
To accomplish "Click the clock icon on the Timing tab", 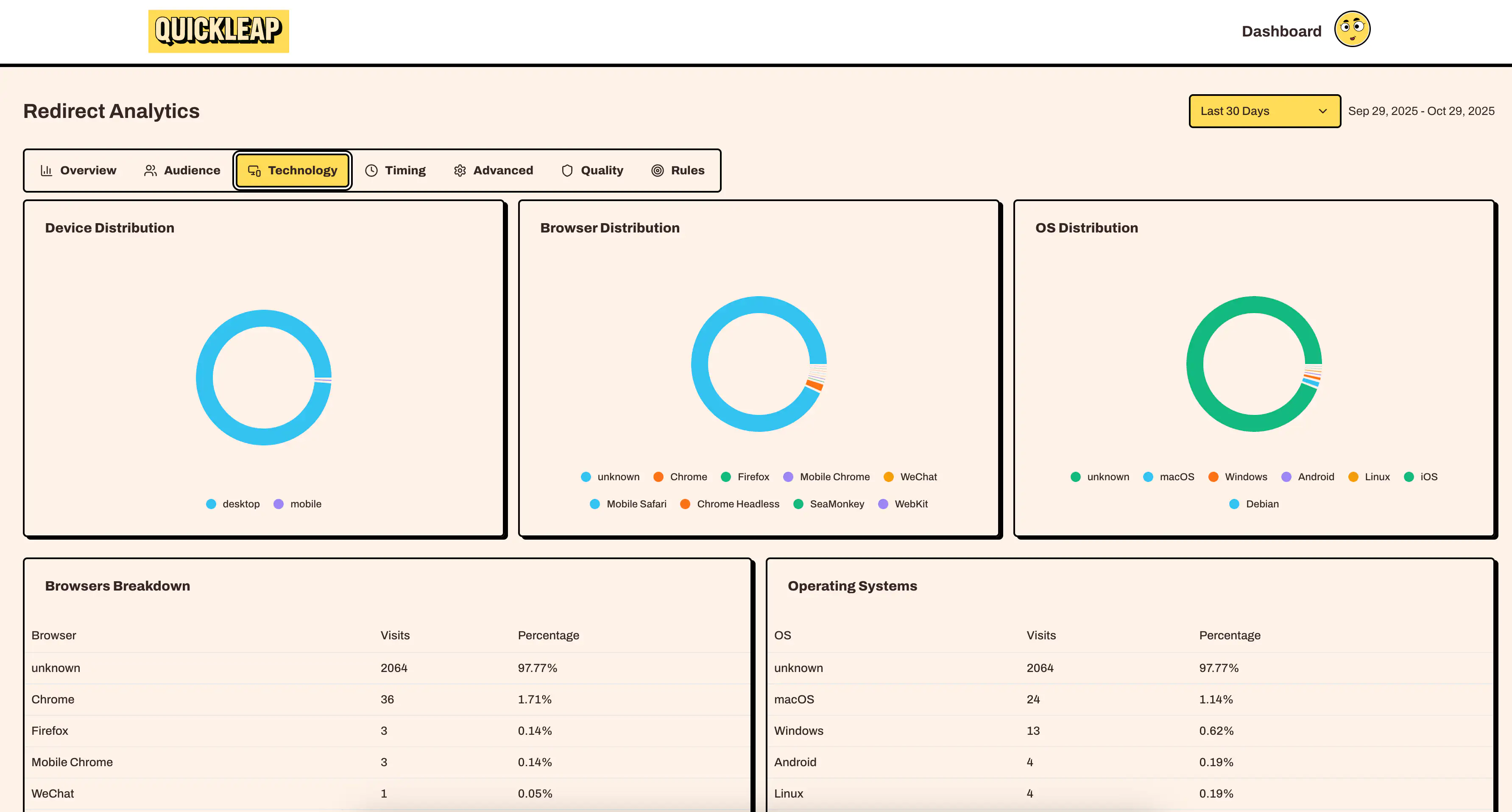I will [371, 170].
